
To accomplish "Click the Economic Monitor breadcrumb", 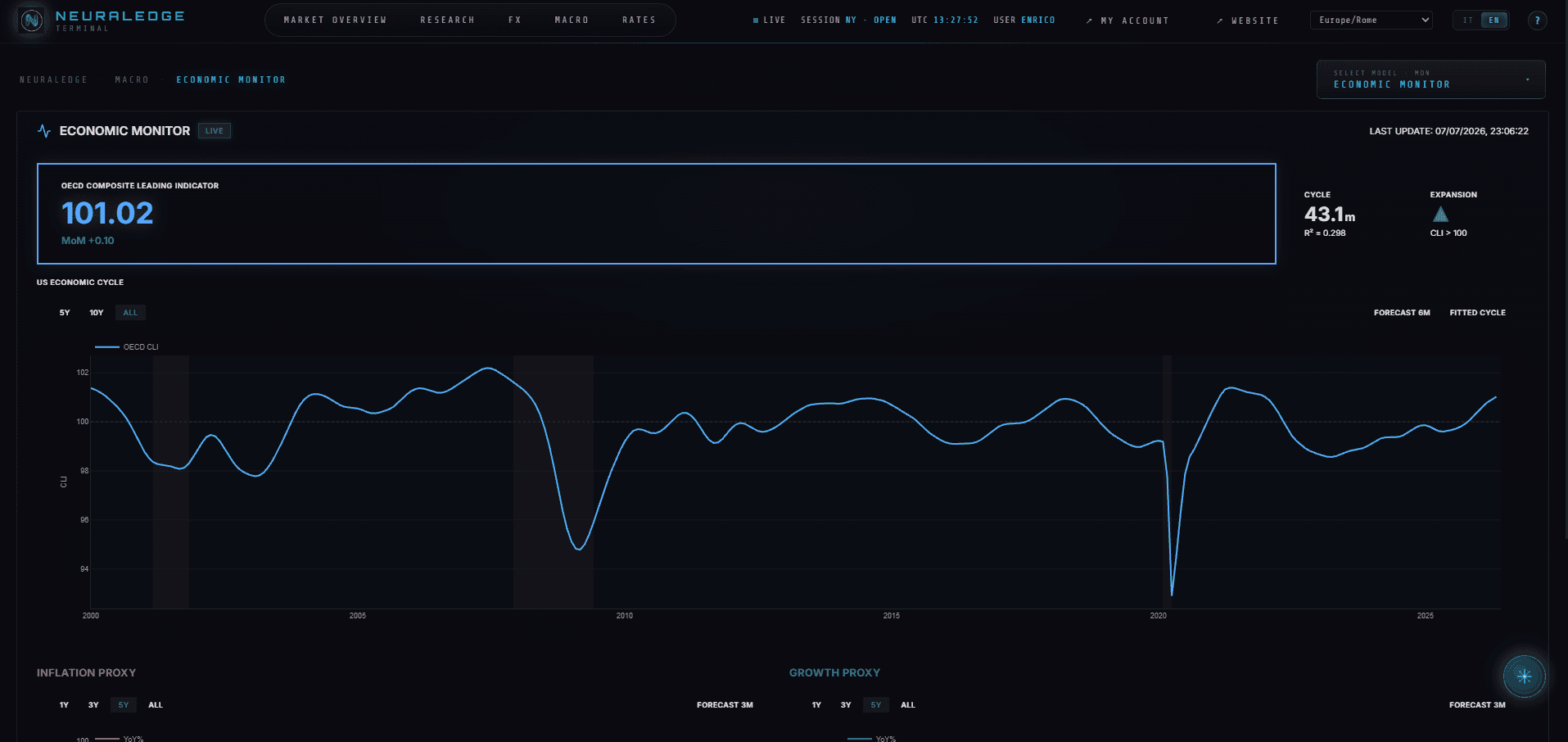I will pos(231,80).
